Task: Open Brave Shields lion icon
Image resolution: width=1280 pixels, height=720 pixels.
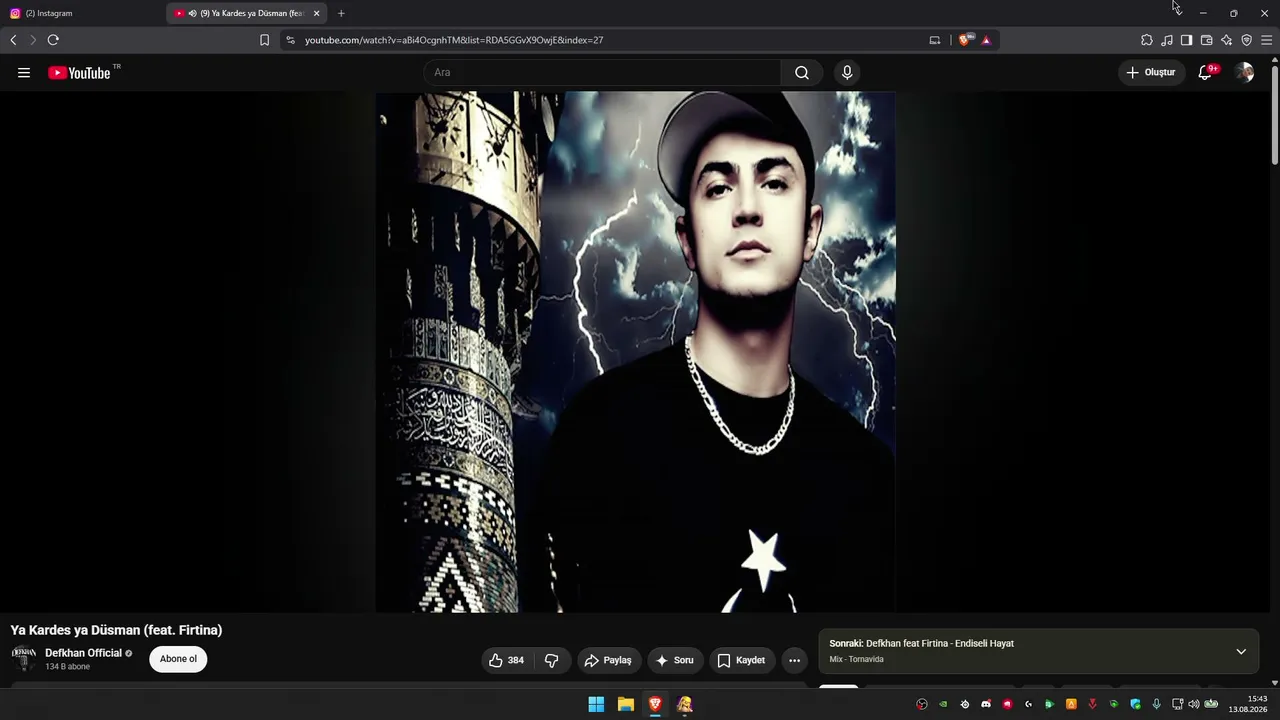Action: click(x=965, y=40)
